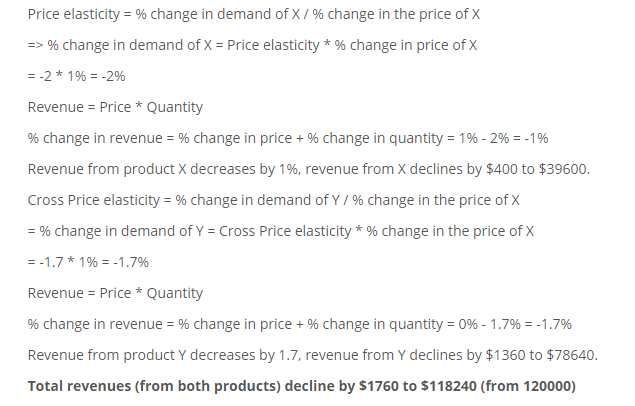The width and height of the screenshot is (635, 406).
Task: Click the line '% change in demand of X = Price elasticity'
Action: (252, 45)
